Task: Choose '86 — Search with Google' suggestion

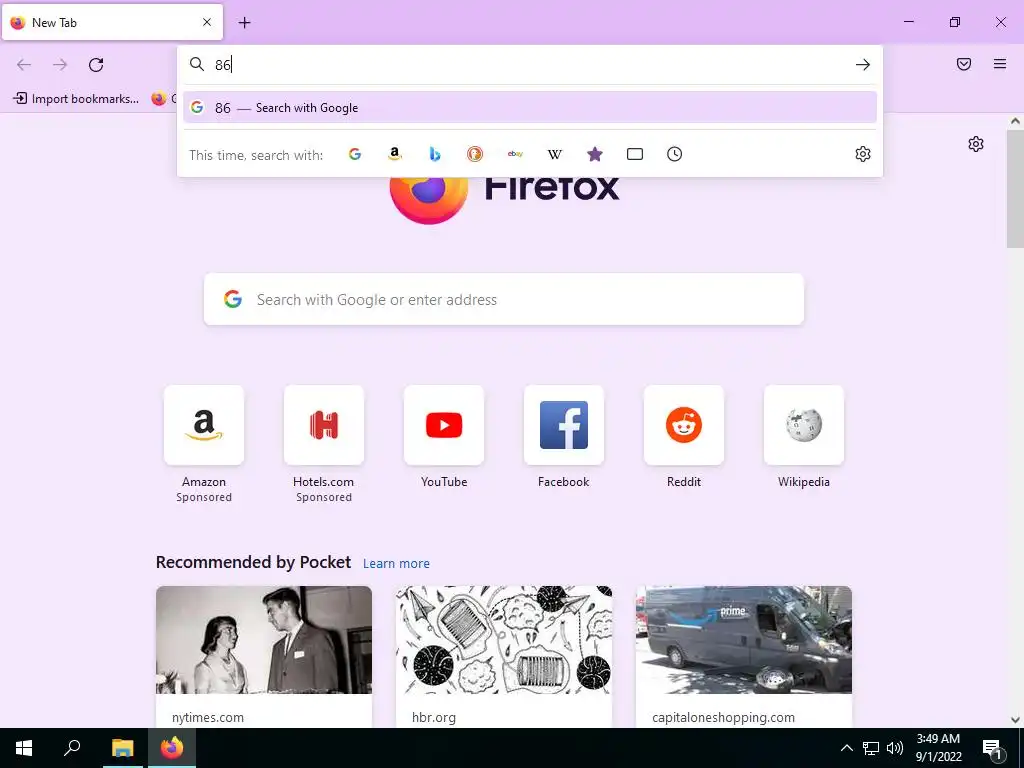Action: click(530, 108)
